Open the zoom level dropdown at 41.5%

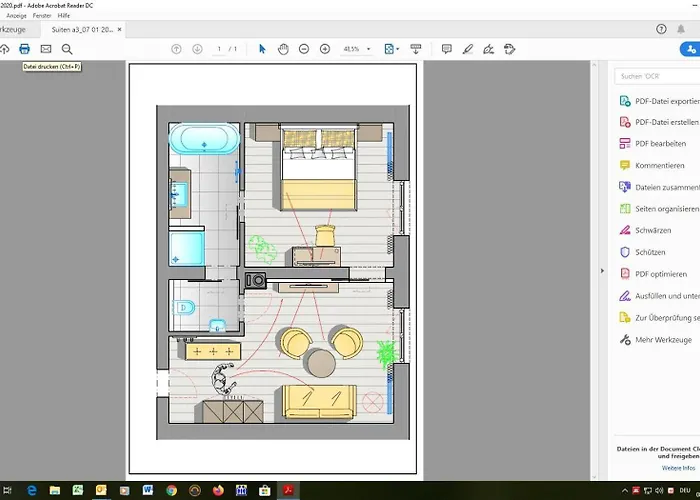pyautogui.click(x=368, y=48)
